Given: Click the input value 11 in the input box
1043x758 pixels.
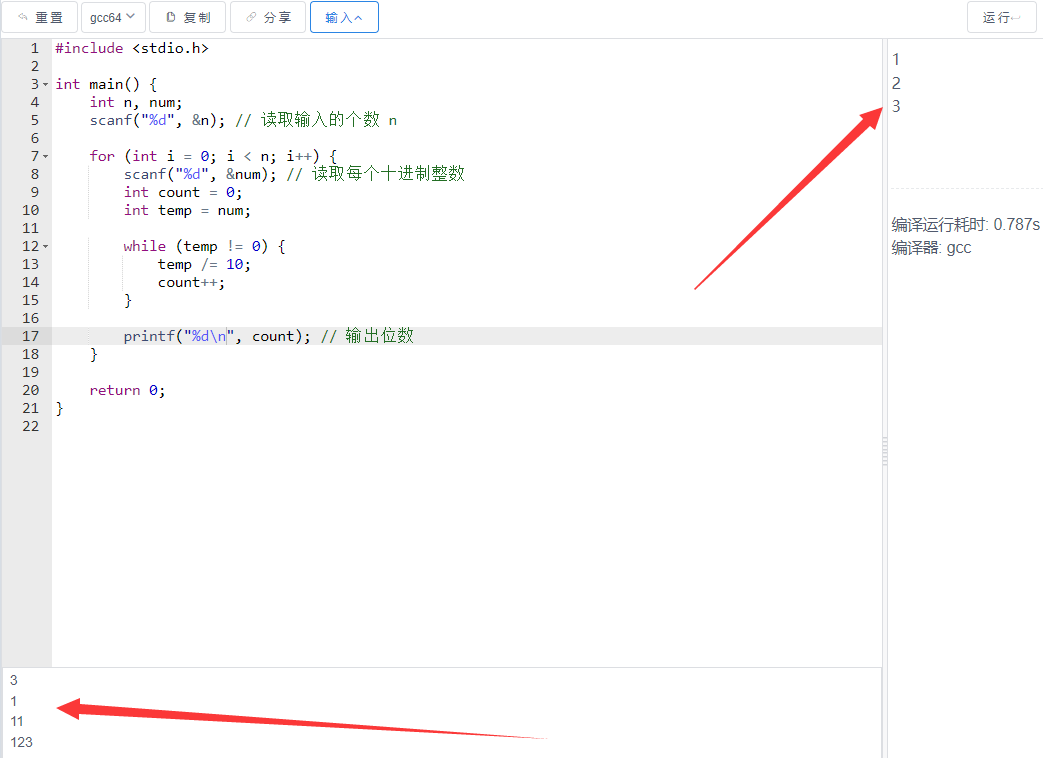Looking at the screenshot, I should click(17, 721).
